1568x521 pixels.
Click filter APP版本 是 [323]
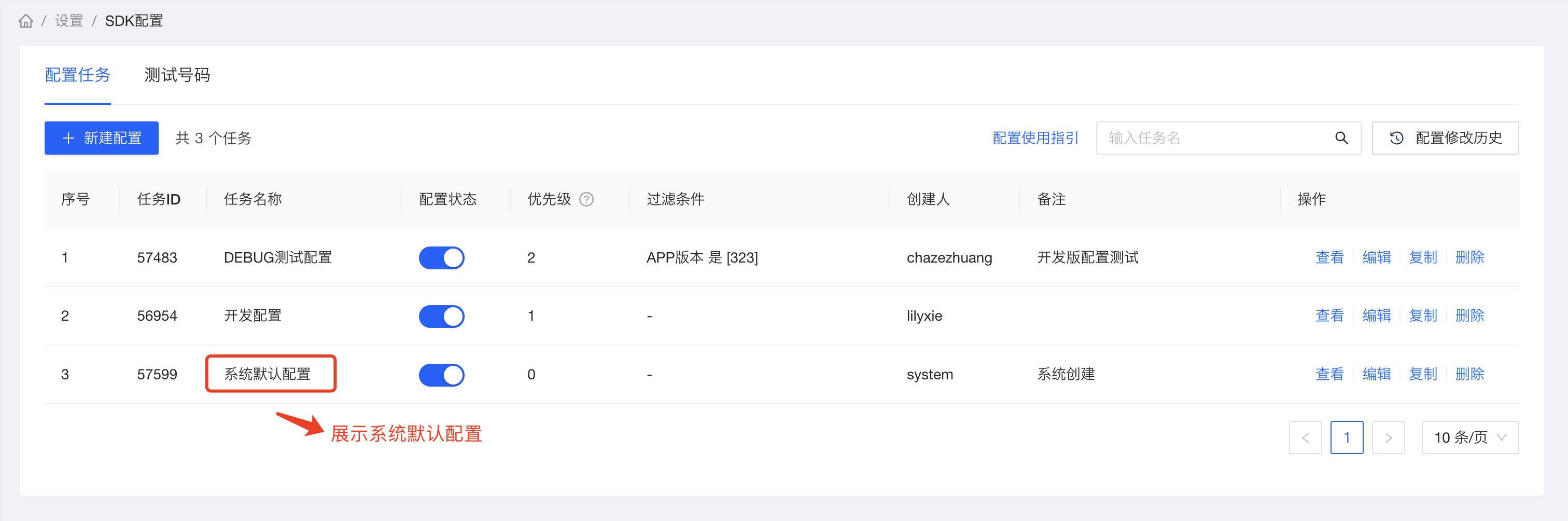tap(702, 258)
